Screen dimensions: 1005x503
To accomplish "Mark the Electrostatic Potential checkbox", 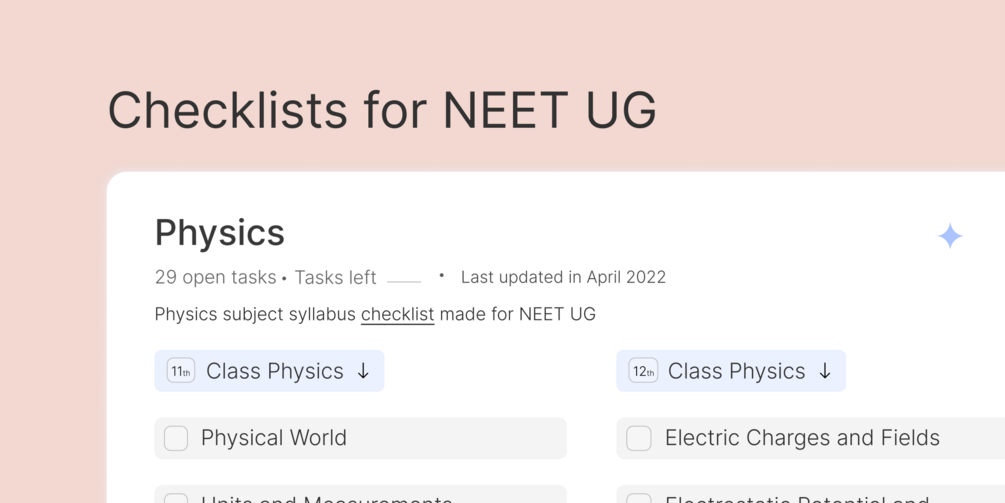I will pos(639,498).
